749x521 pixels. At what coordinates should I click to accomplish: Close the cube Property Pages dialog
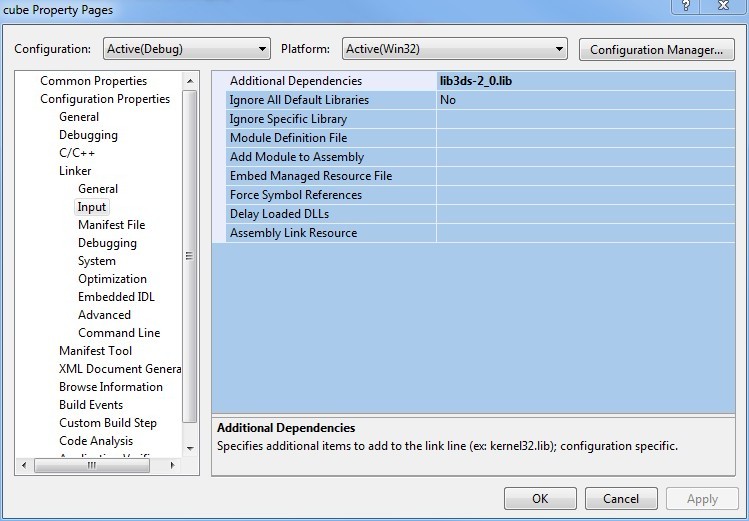click(723, 6)
